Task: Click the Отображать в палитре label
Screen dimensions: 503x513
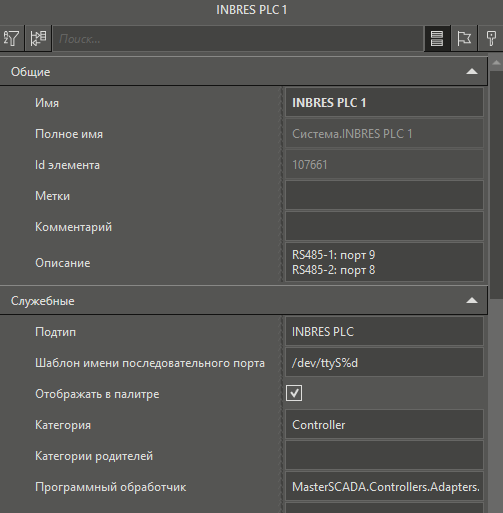Action: click(x=97, y=394)
